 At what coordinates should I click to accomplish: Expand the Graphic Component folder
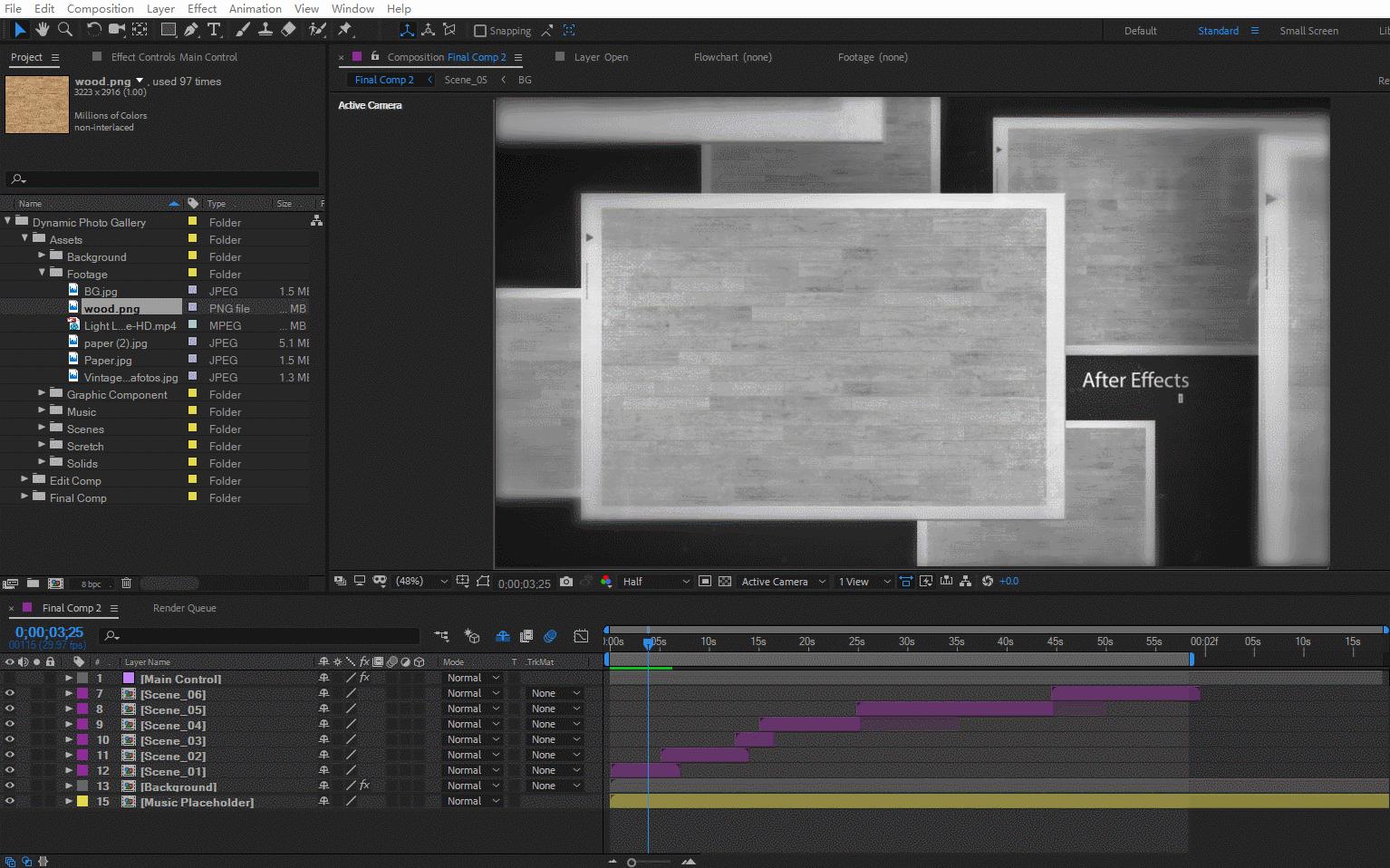click(42, 394)
